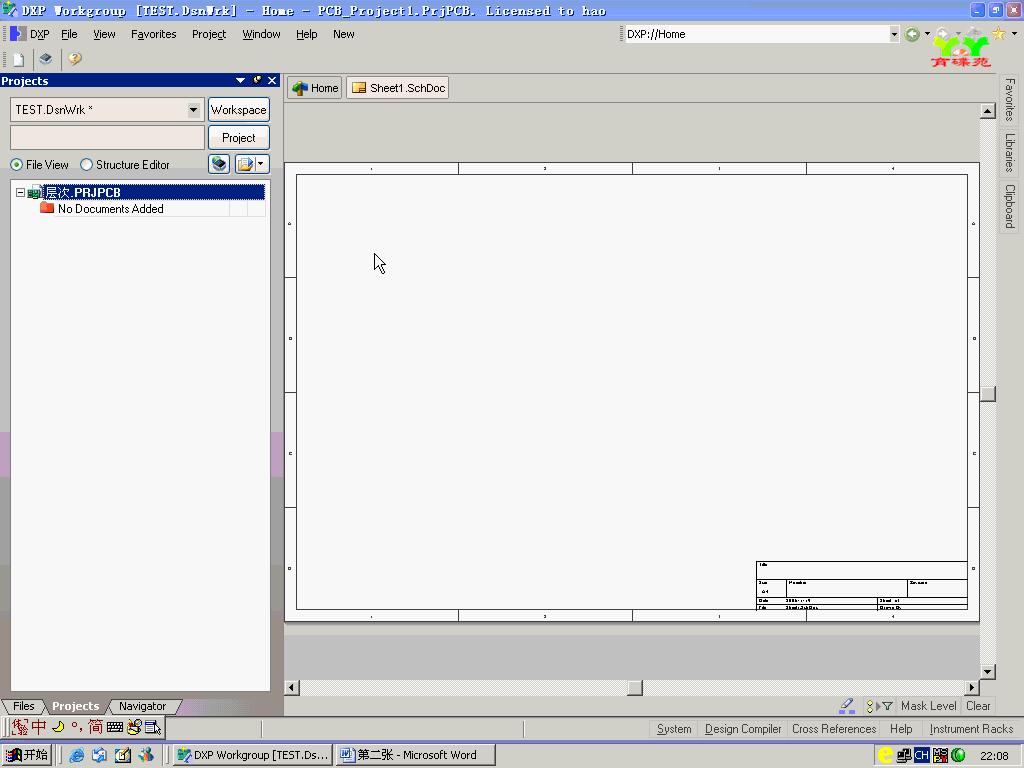Click the horizontal scrollbar right arrow

(x=972, y=688)
